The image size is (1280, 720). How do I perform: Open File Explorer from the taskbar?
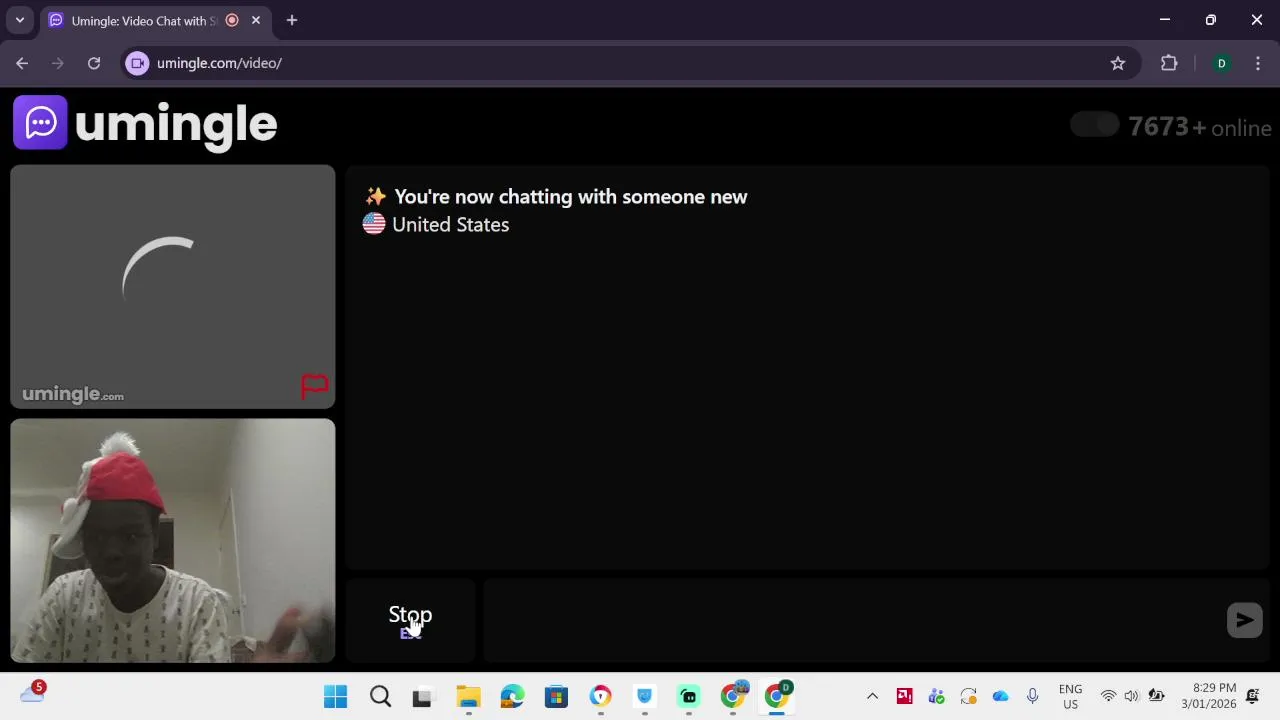point(468,696)
